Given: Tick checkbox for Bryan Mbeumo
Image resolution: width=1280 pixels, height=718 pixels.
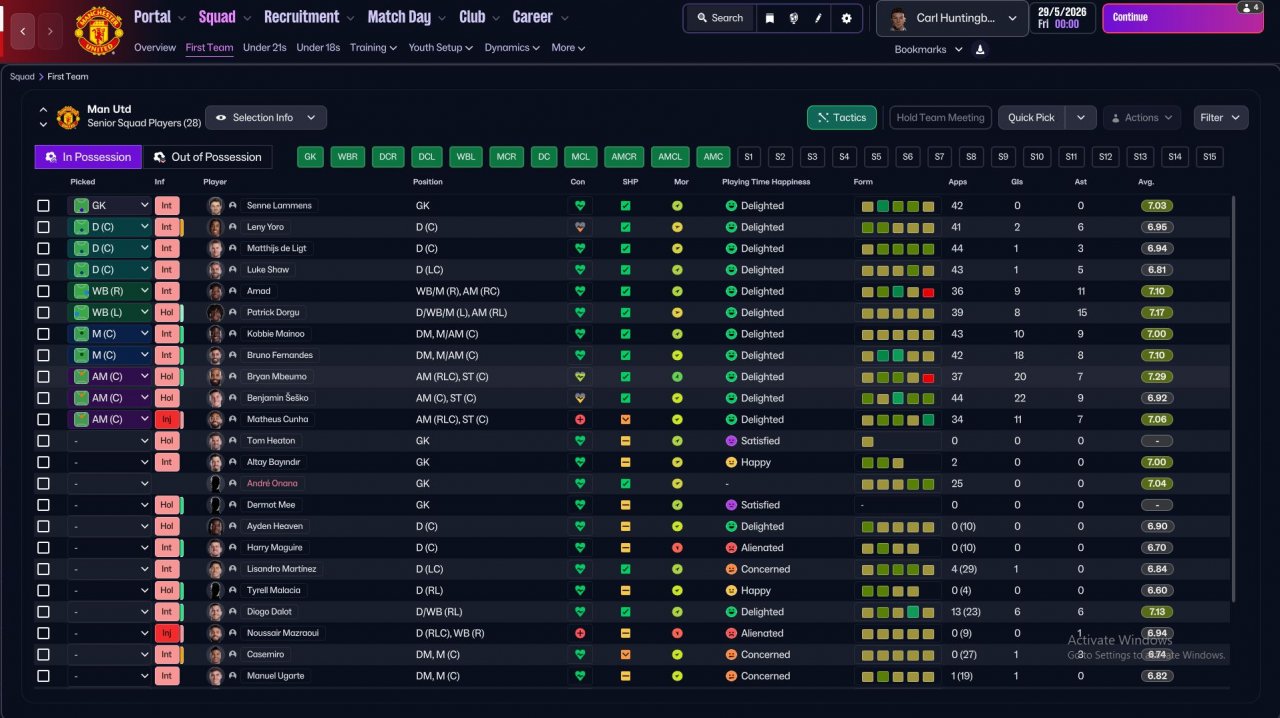Looking at the screenshot, I should [x=43, y=377].
